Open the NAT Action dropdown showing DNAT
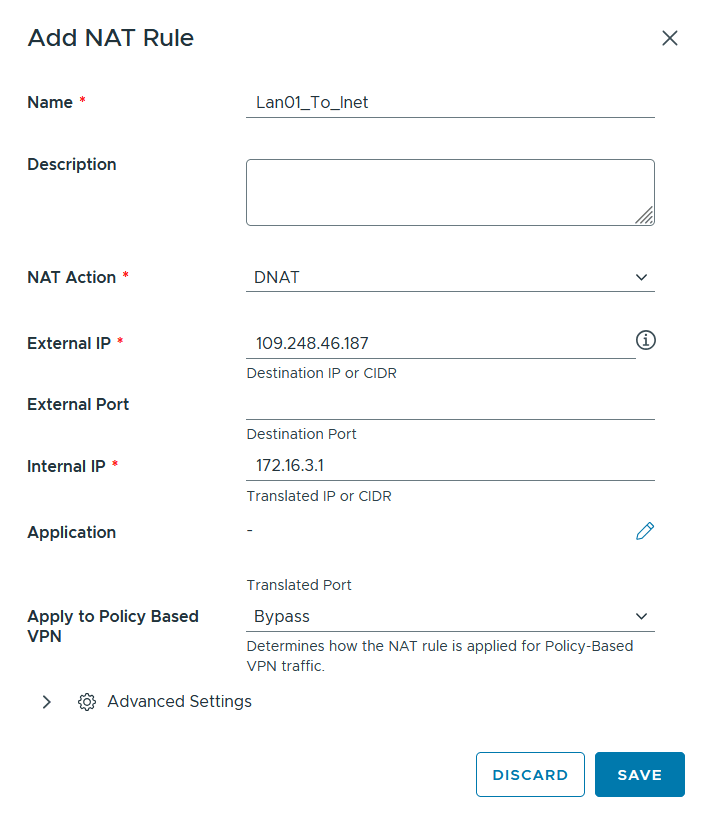The width and height of the screenshot is (714, 824). (450, 277)
